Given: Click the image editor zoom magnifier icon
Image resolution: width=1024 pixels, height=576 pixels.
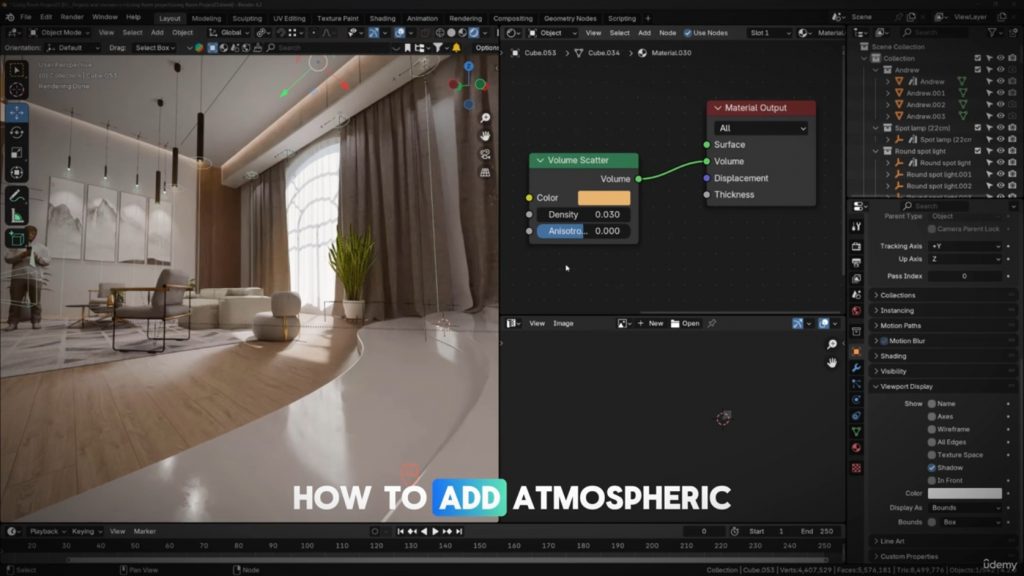Looking at the screenshot, I should click(831, 344).
